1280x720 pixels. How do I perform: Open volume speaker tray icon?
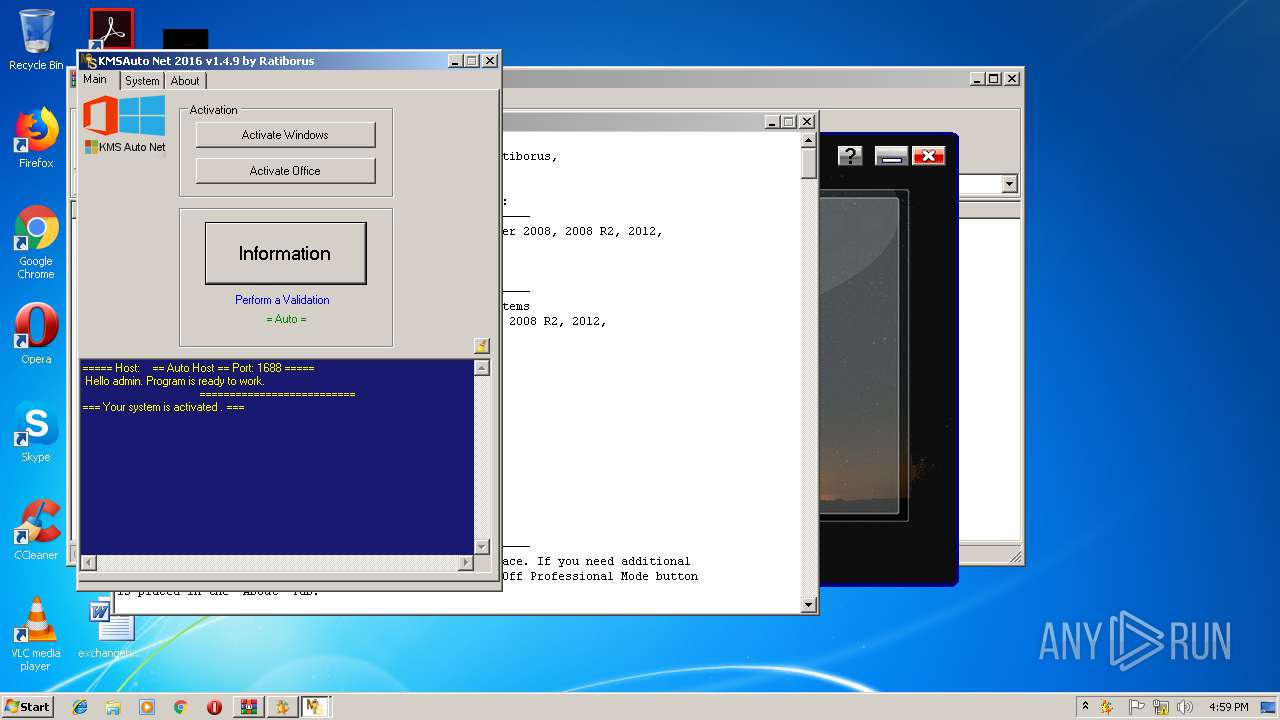(x=1185, y=707)
